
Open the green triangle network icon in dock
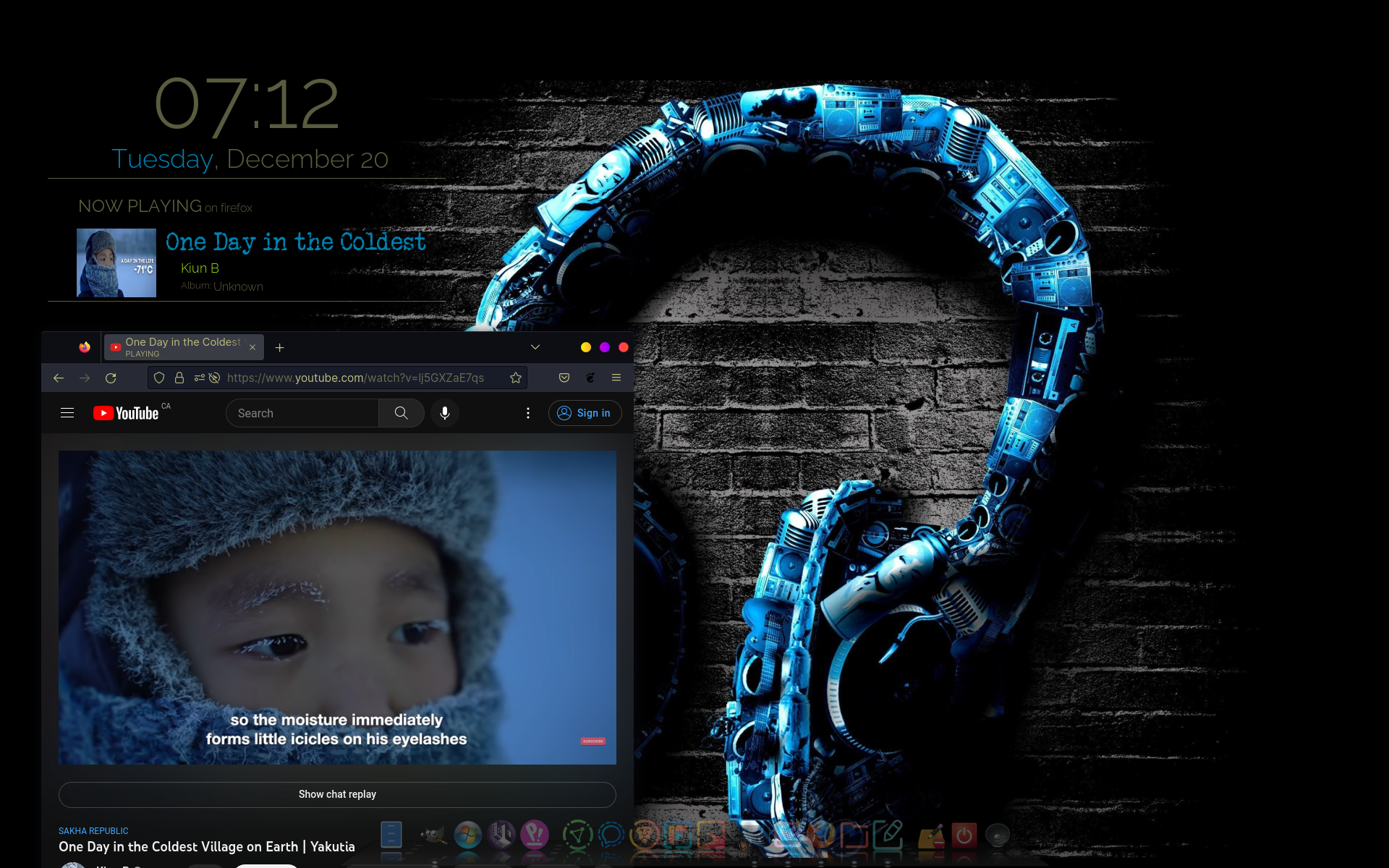tap(577, 835)
